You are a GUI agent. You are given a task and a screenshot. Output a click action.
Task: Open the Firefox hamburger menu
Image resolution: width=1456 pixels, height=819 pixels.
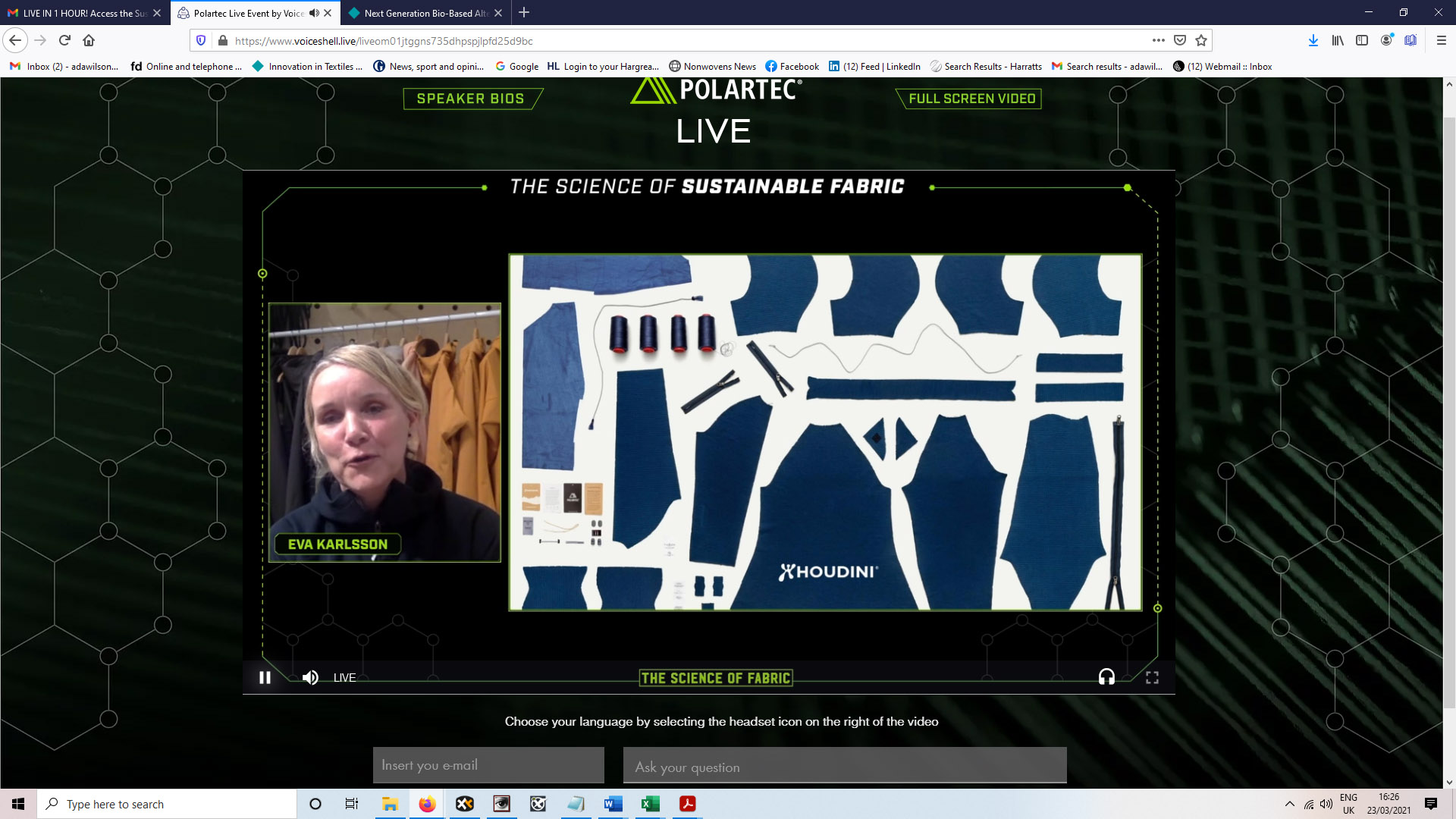point(1442,40)
